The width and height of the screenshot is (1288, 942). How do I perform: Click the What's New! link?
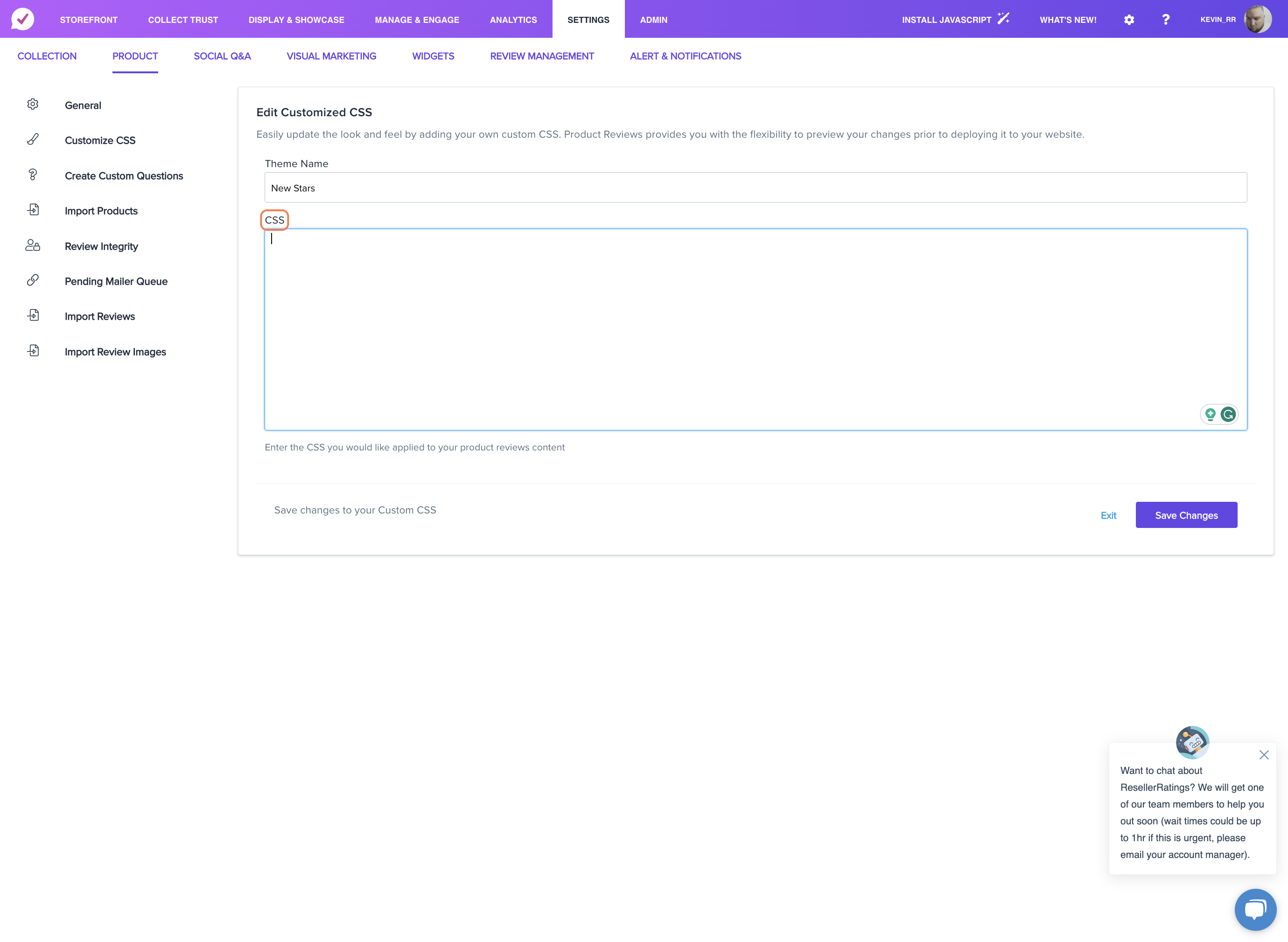(1068, 20)
